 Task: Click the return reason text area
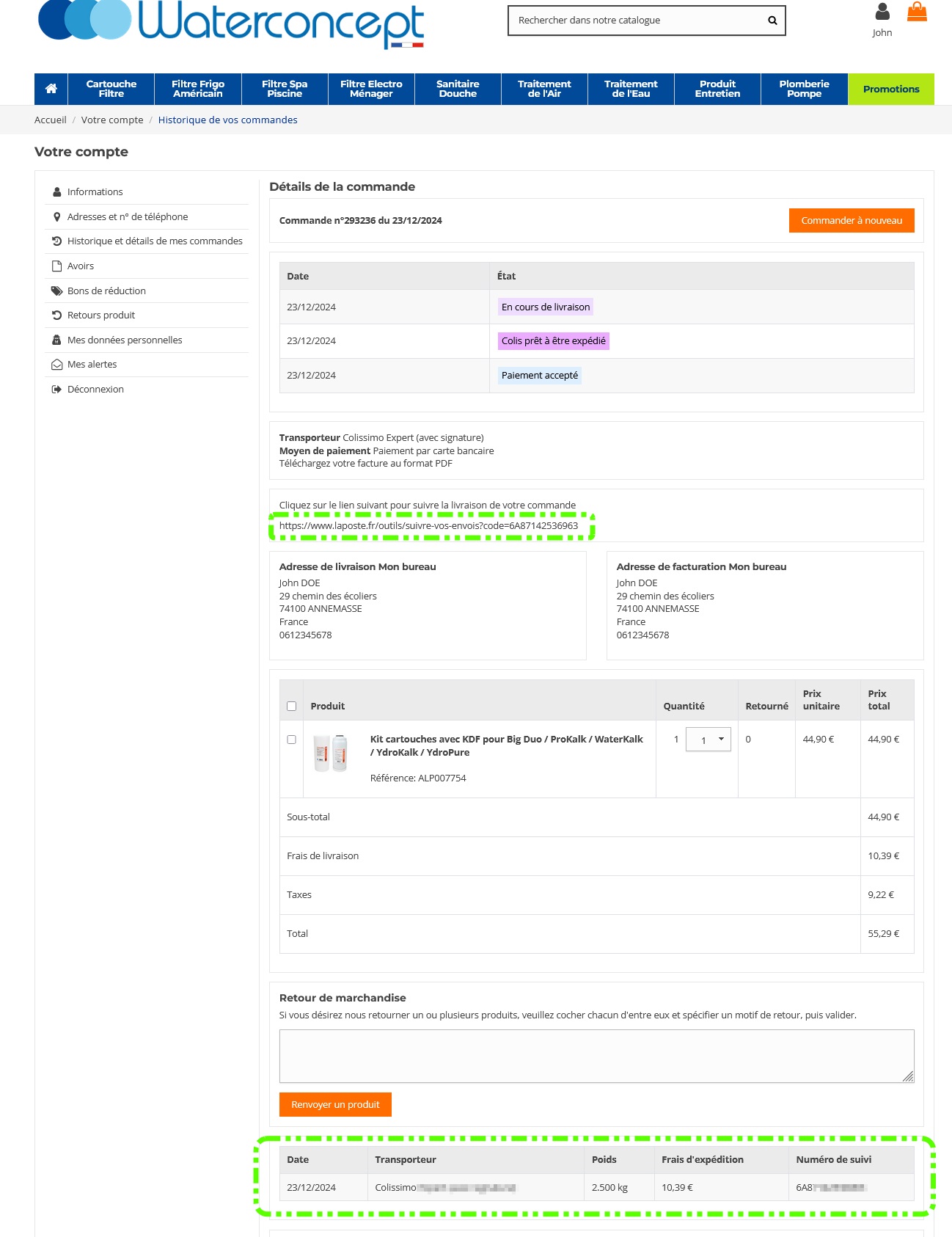coord(596,1056)
